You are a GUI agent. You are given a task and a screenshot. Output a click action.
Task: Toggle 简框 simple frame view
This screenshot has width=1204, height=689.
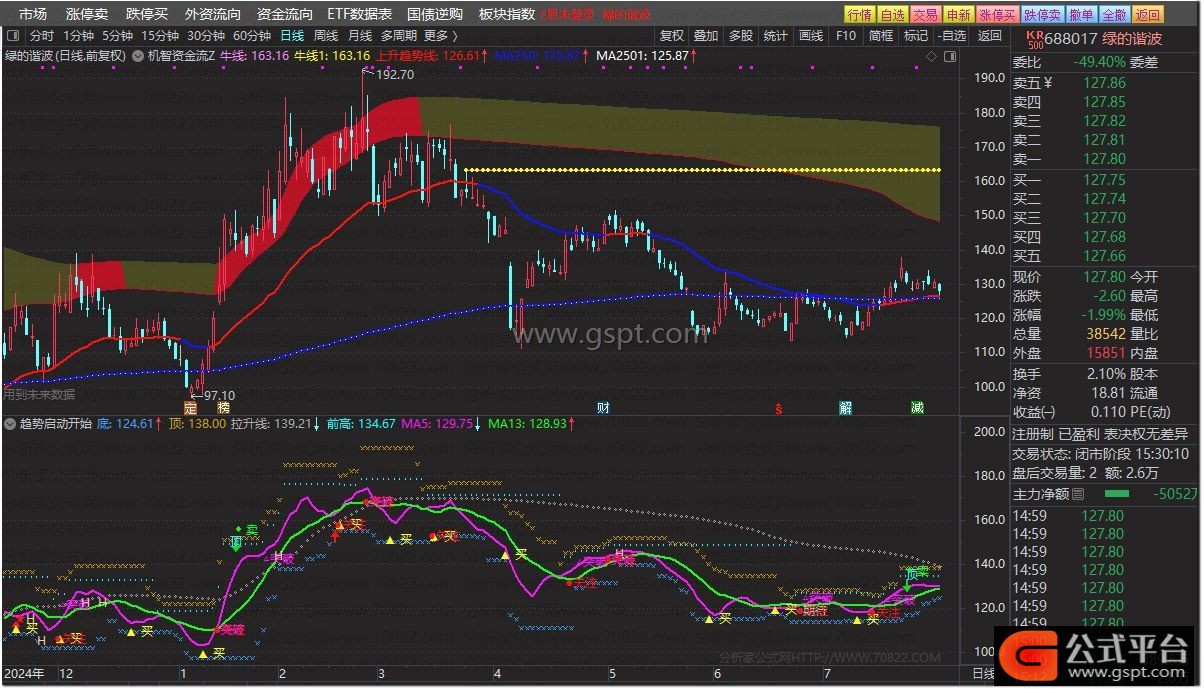(881, 35)
